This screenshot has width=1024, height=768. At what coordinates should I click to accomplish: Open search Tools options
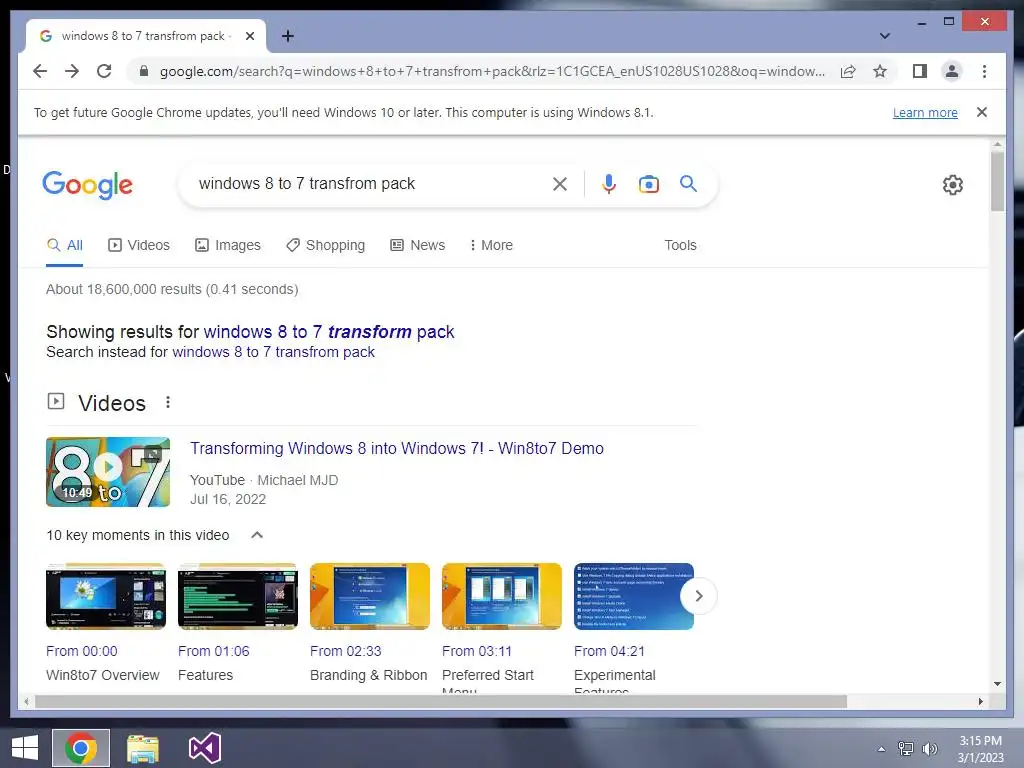click(680, 246)
